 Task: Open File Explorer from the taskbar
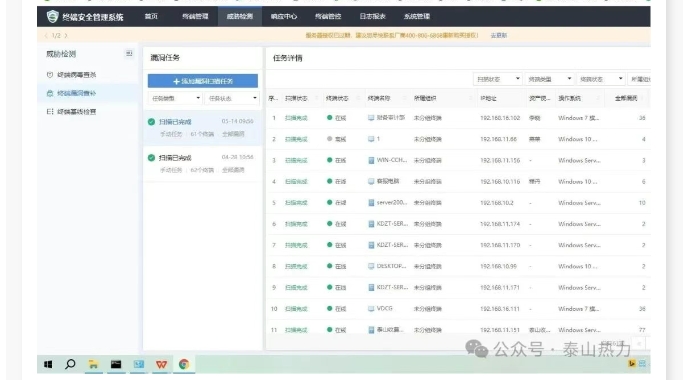click(93, 364)
